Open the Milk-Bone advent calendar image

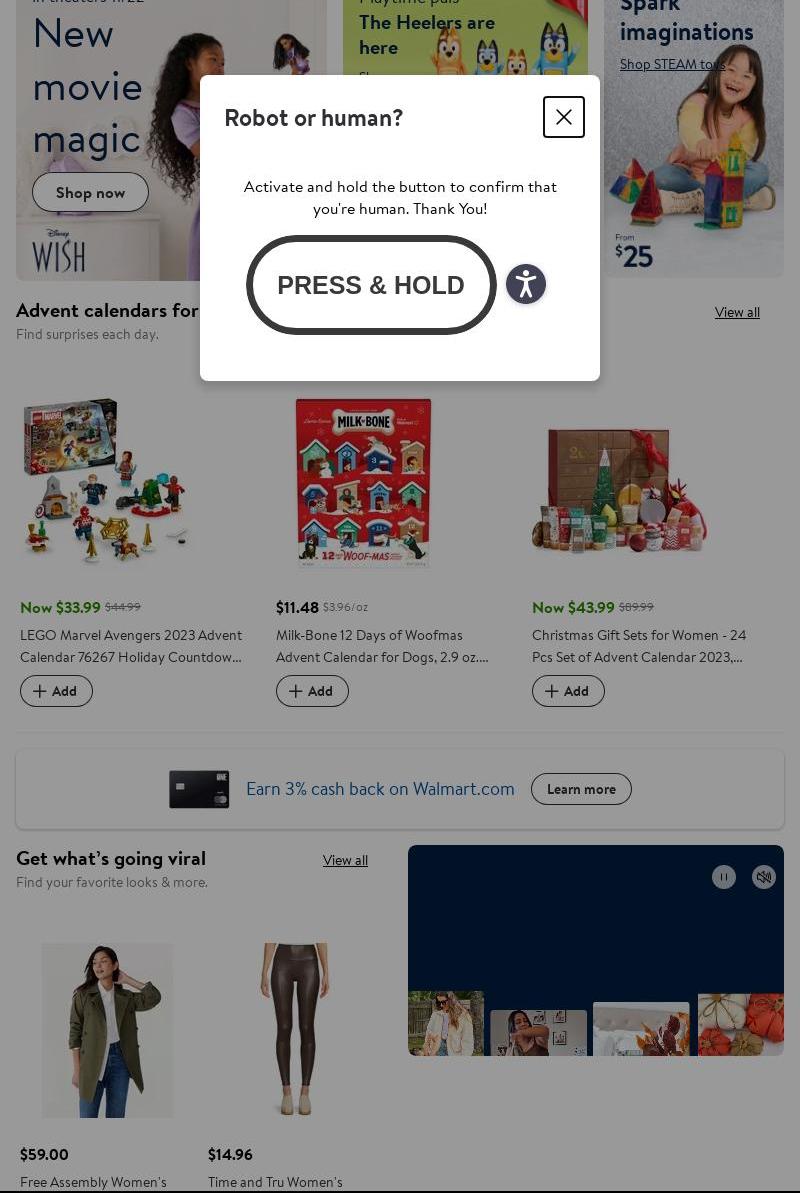363,483
